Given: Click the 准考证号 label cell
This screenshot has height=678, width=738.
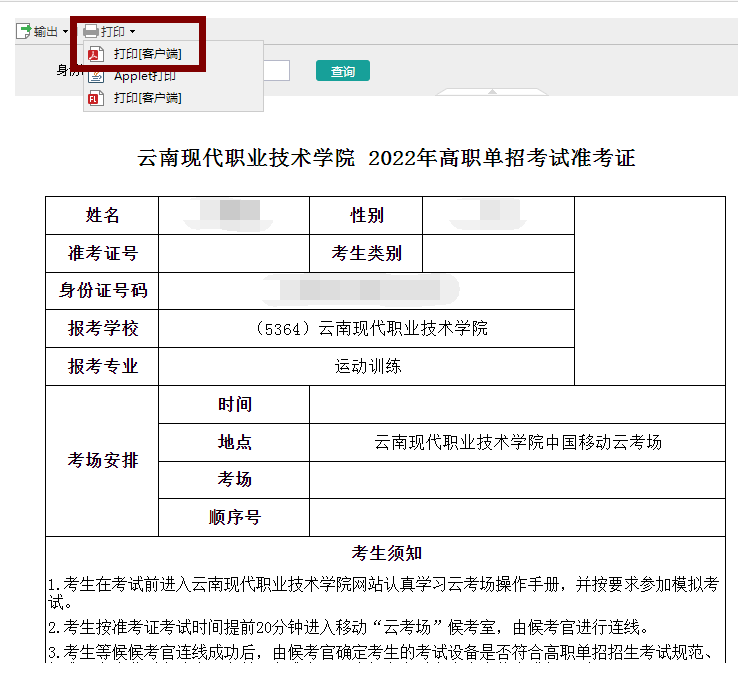Looking at the screenshot, I should click(x=102, y=253).
